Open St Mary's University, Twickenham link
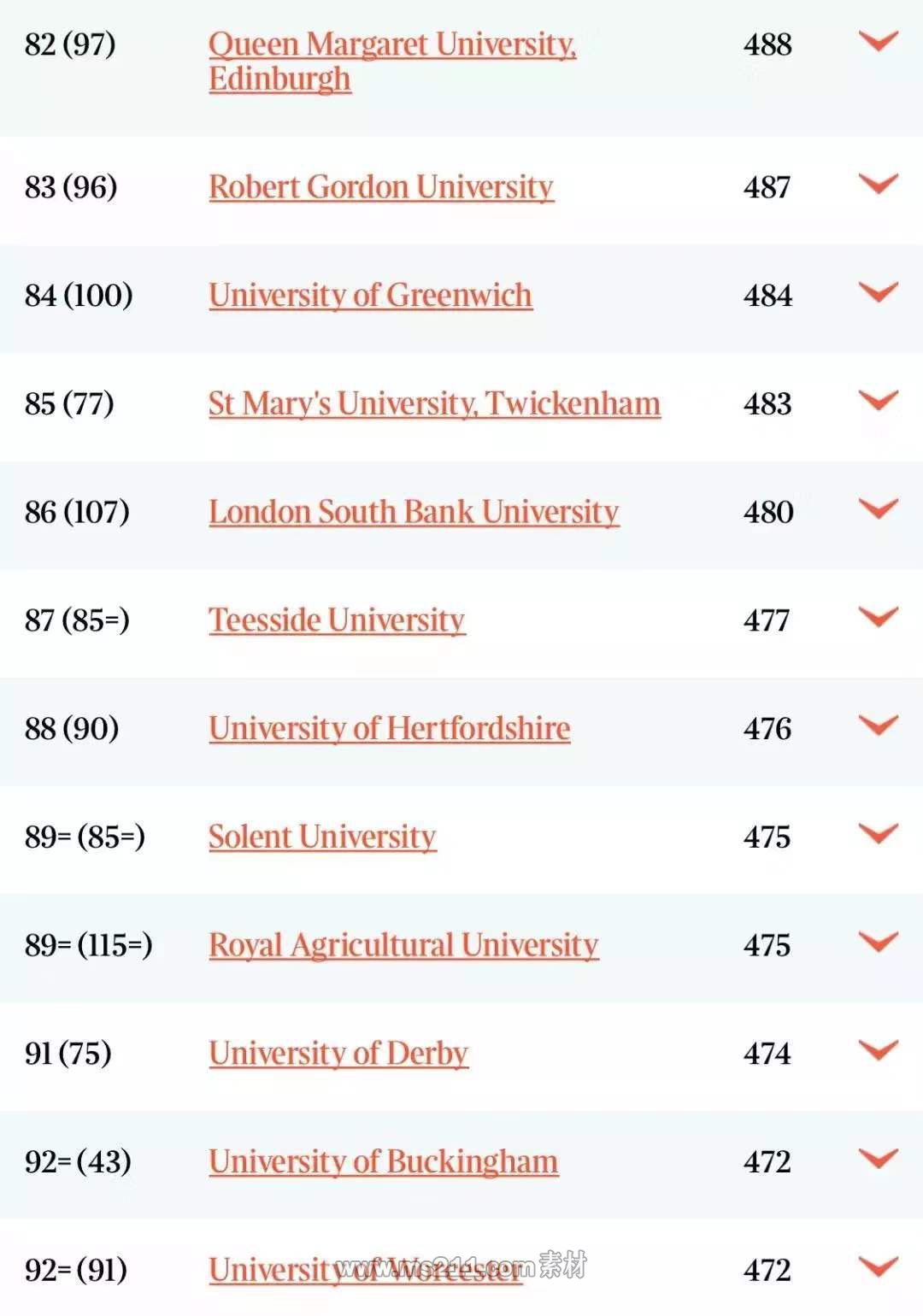Screen dimensions: 923x1316 coord(434,404)
